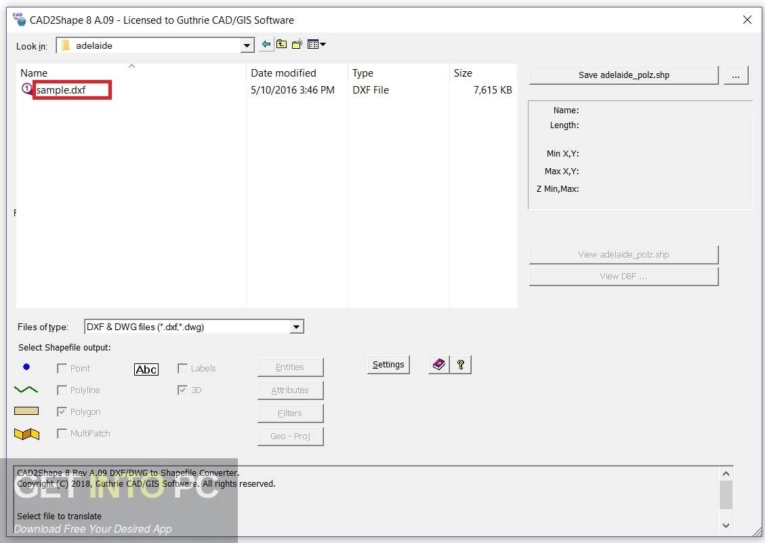Click the Geo - Proj button
This screenshot has width=765, height=543.
coord(290,436)
